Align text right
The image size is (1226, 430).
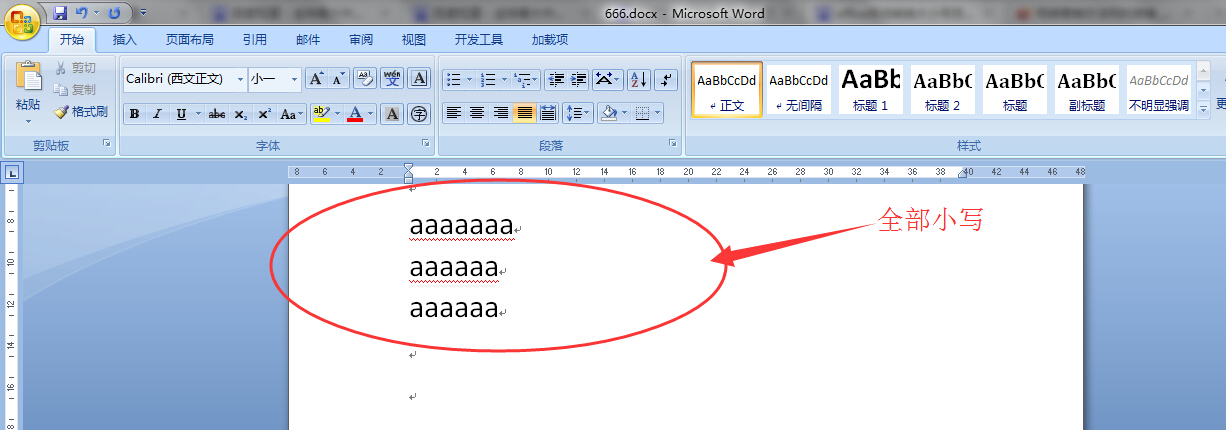pyautogui.click(x=501, y=113)
